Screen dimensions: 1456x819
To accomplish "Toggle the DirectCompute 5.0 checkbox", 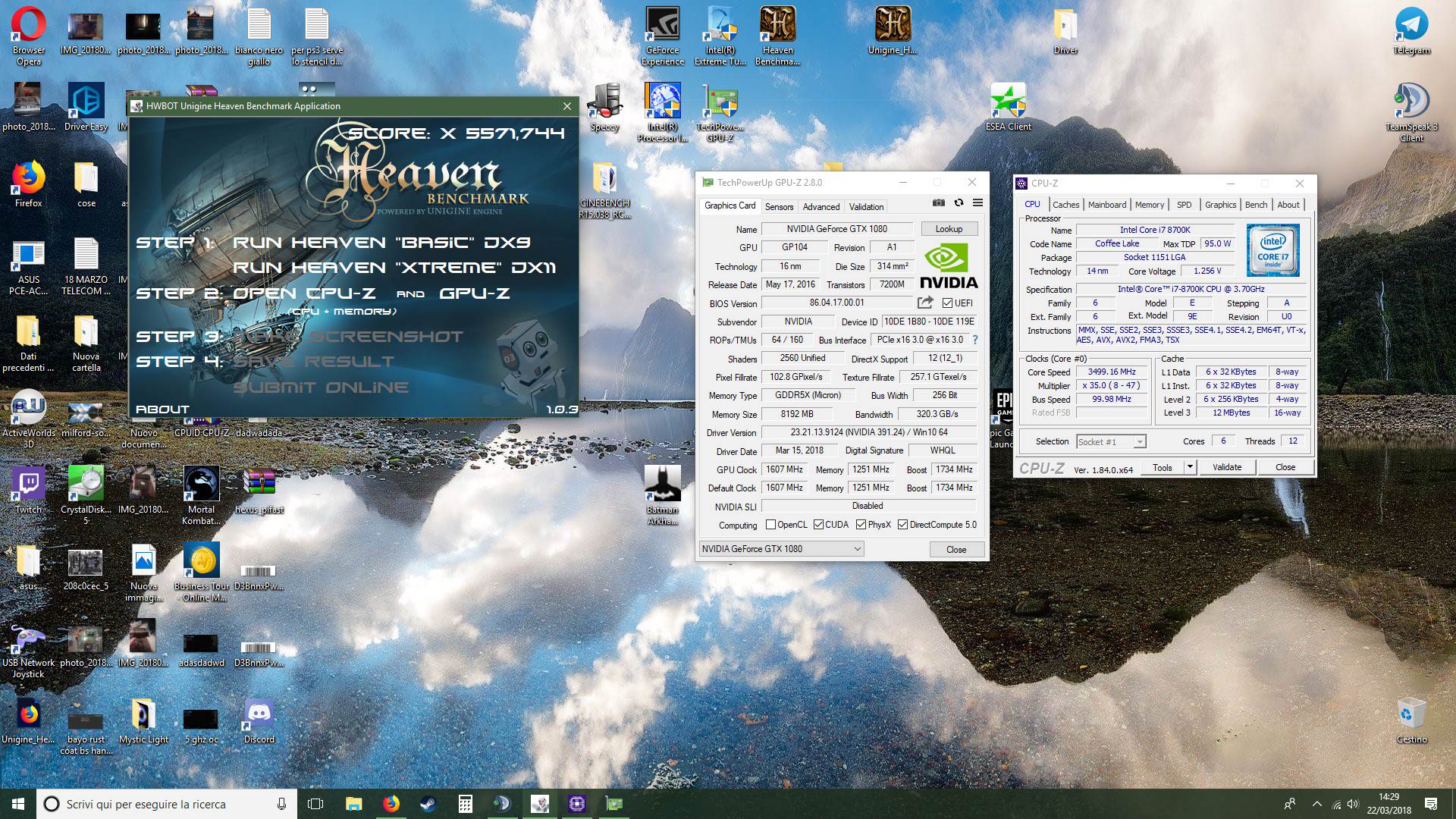I will click(902, 525).
